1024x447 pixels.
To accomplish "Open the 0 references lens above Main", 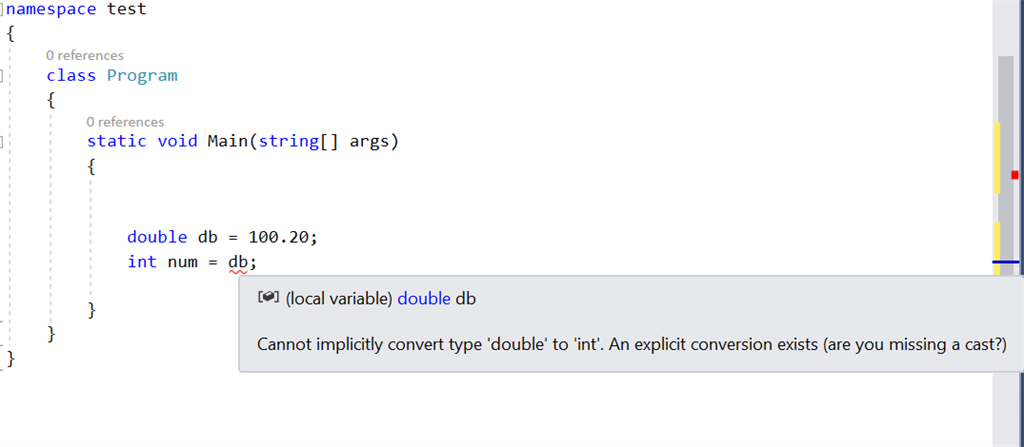I will [125, 122].
